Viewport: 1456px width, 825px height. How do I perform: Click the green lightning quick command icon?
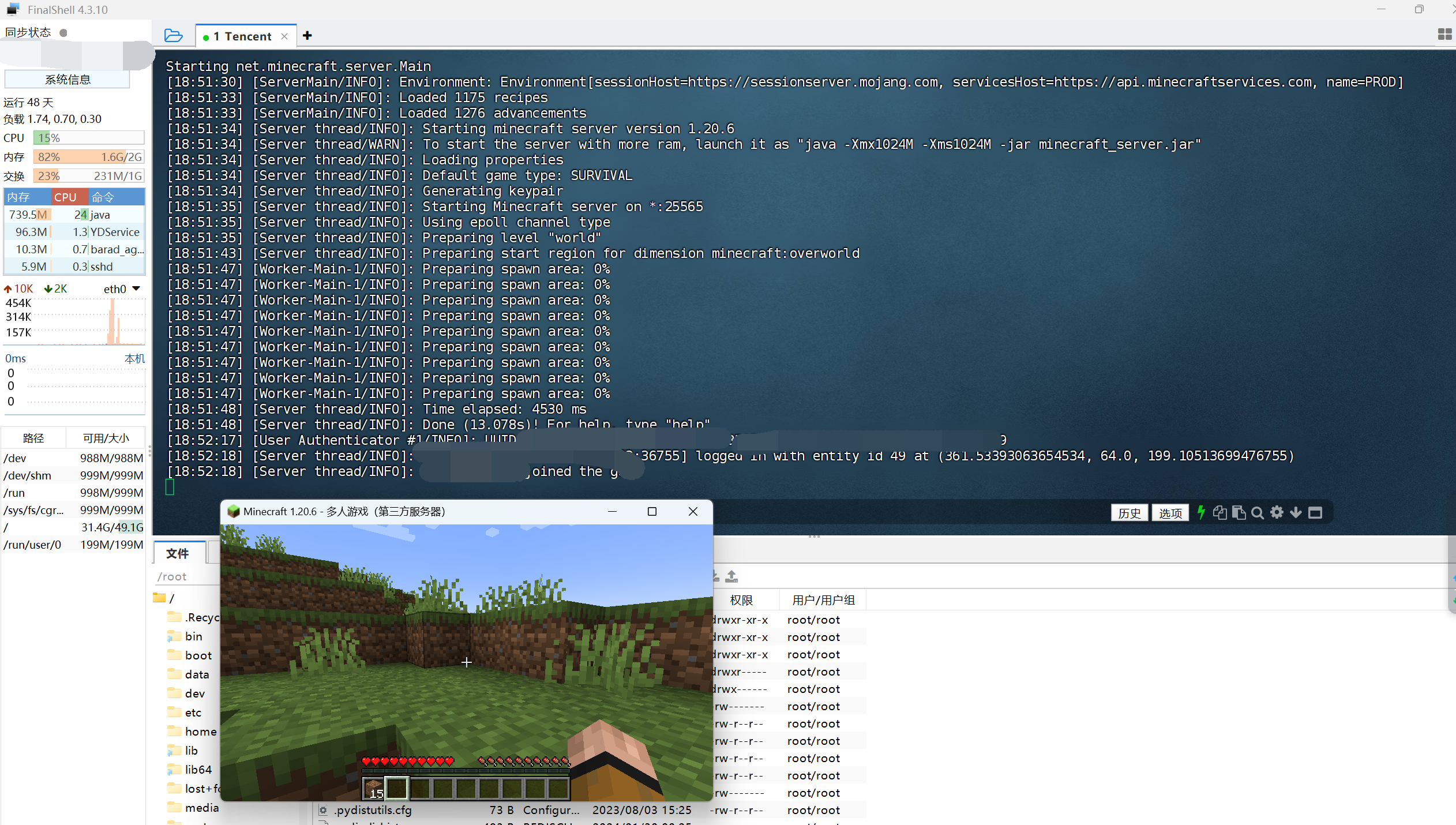coord(1201,512)
